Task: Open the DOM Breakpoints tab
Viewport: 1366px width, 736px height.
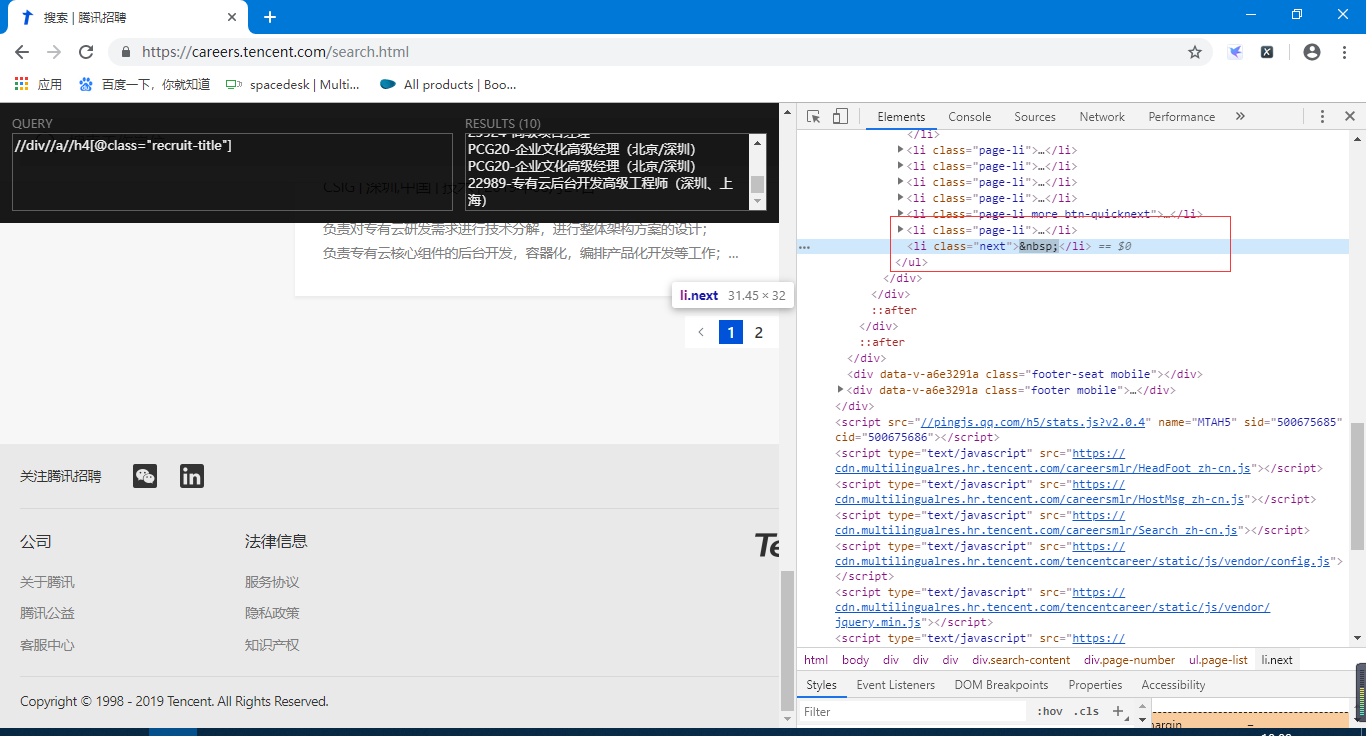Action: pos(1001,685)
